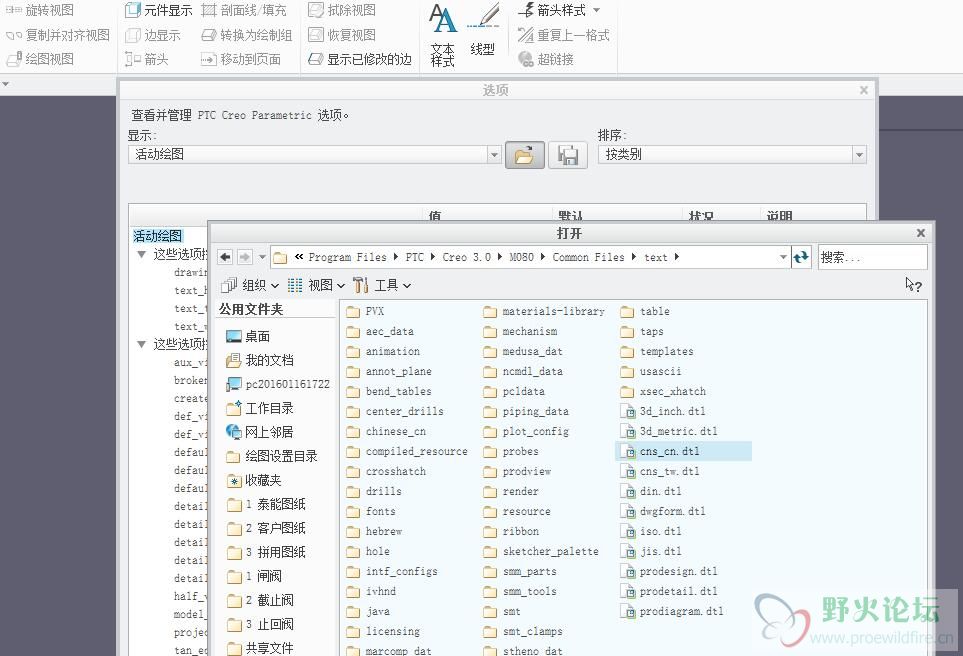
Task: Select 工作目录 in common folders
Action: tap(260, 408)
